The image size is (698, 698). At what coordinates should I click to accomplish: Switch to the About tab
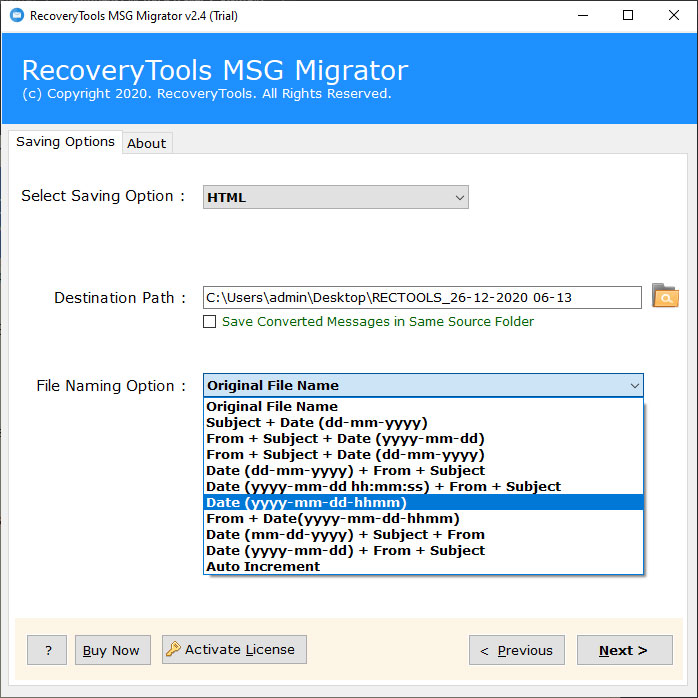[146, 143]
